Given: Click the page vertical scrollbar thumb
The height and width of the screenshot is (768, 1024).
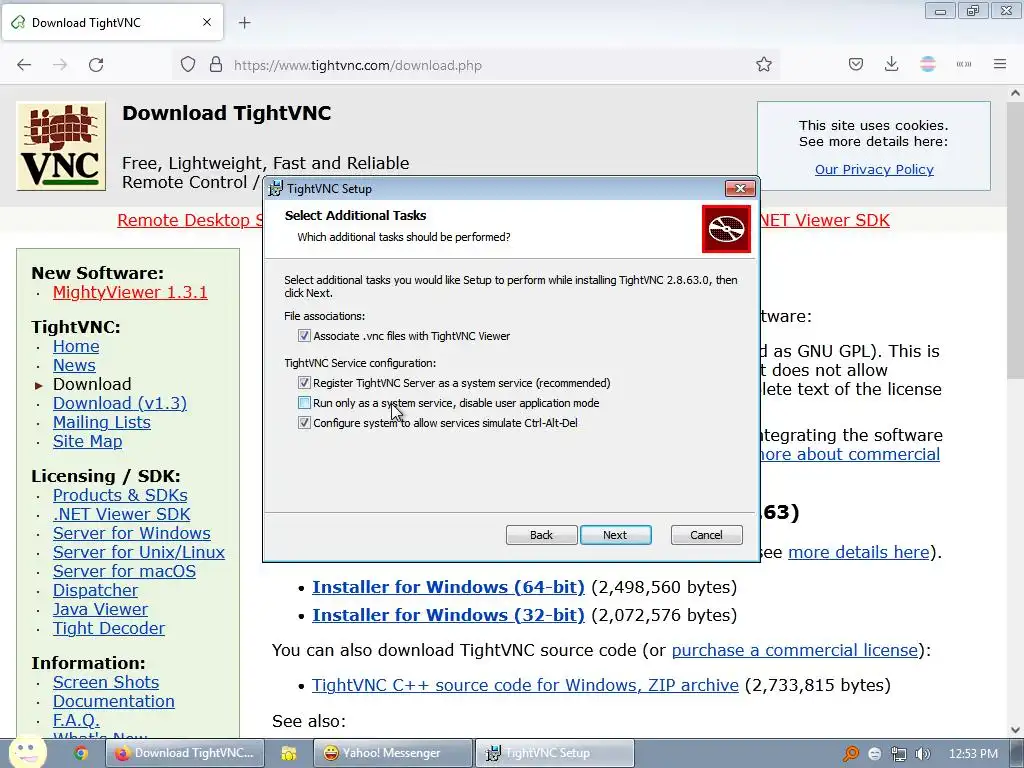Looking at the screenshot, I should pos(1015,239).
